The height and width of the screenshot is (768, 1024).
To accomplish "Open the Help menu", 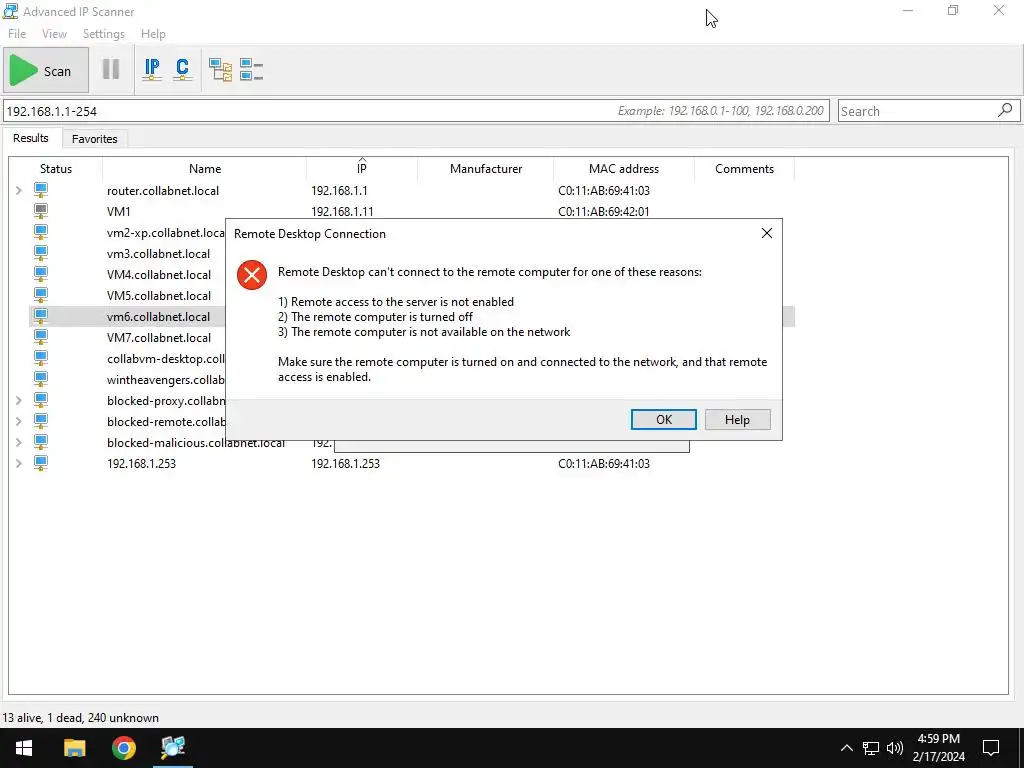I will [153, 33].
